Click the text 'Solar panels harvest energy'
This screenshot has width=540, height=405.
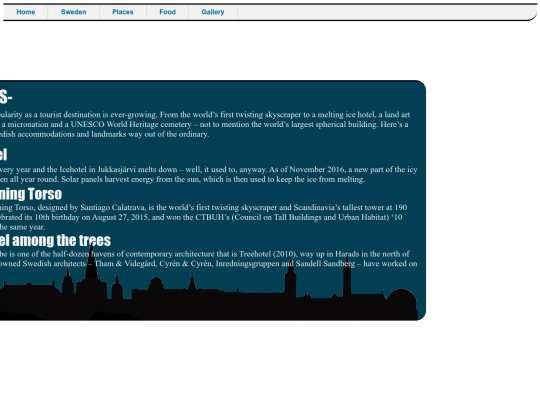(x=108, y=179)
